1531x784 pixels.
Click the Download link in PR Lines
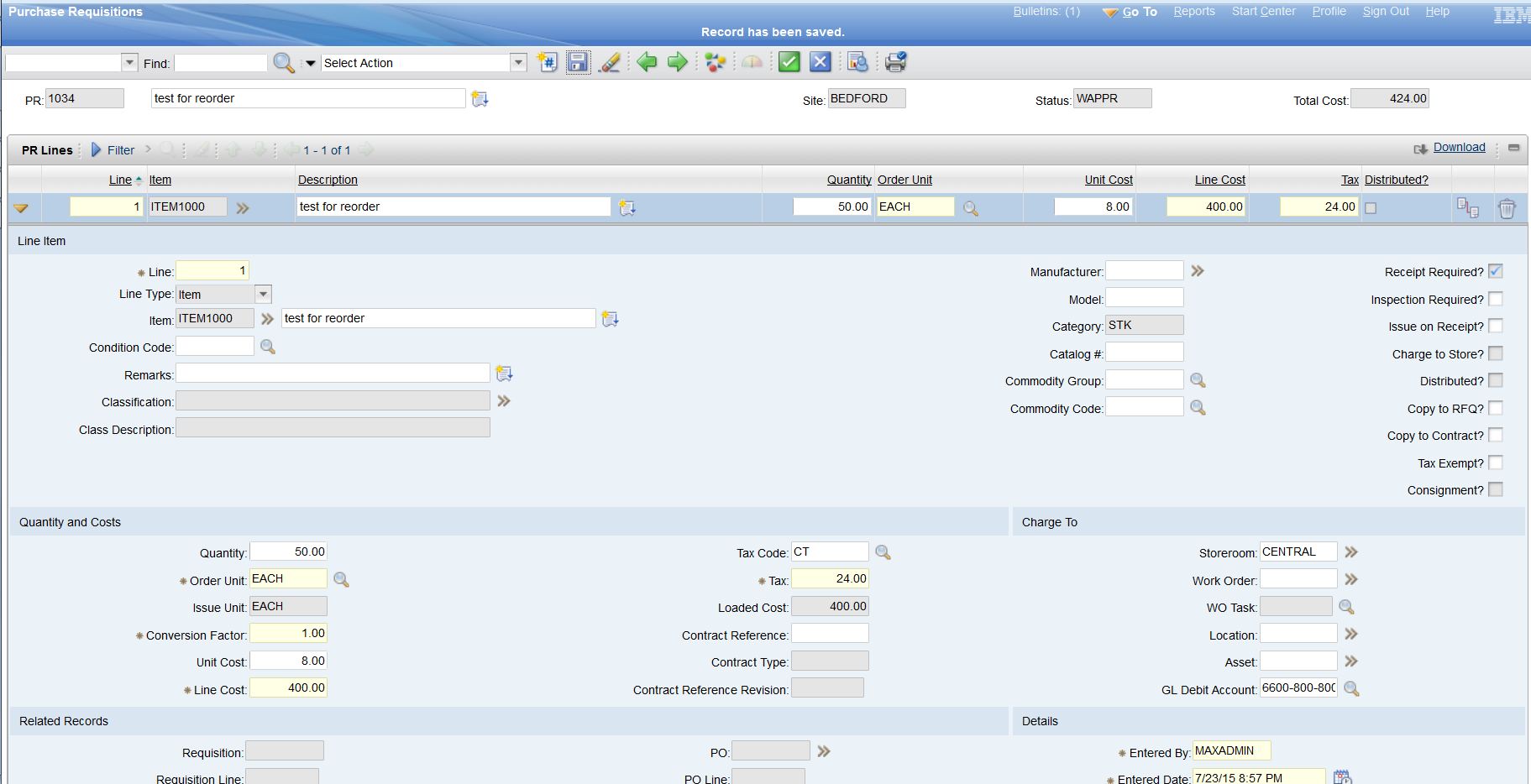coord(1459,148)
